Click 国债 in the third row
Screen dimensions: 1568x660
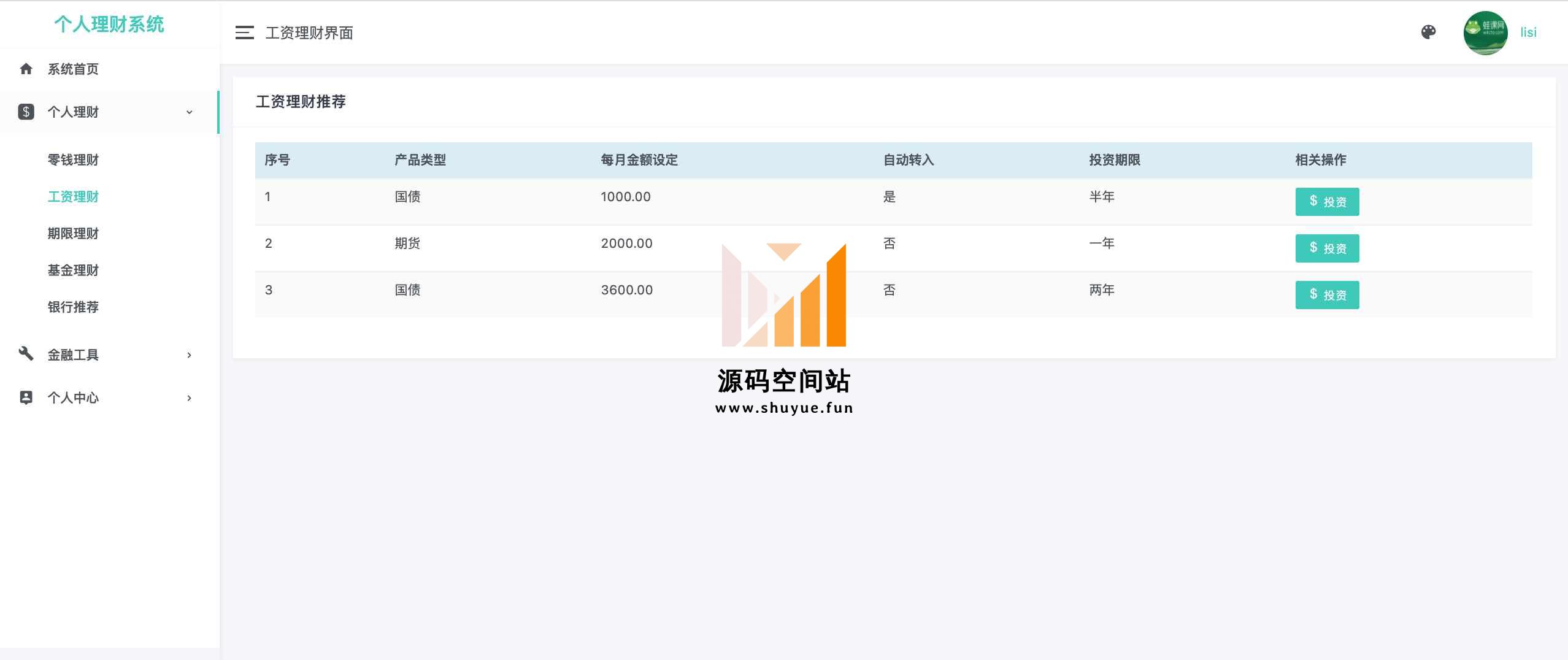click(x=407, y=290)
